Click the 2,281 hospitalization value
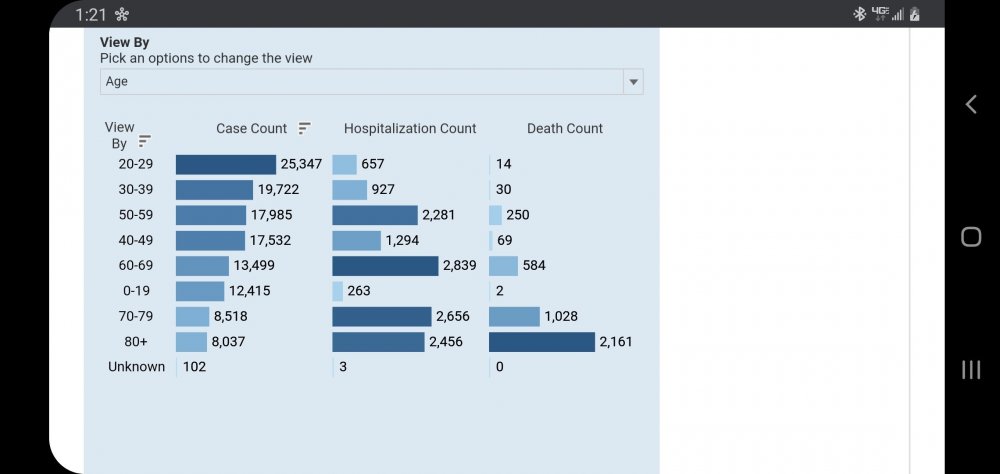Viewport: 1000px width, 474px height. click(438, 215)
